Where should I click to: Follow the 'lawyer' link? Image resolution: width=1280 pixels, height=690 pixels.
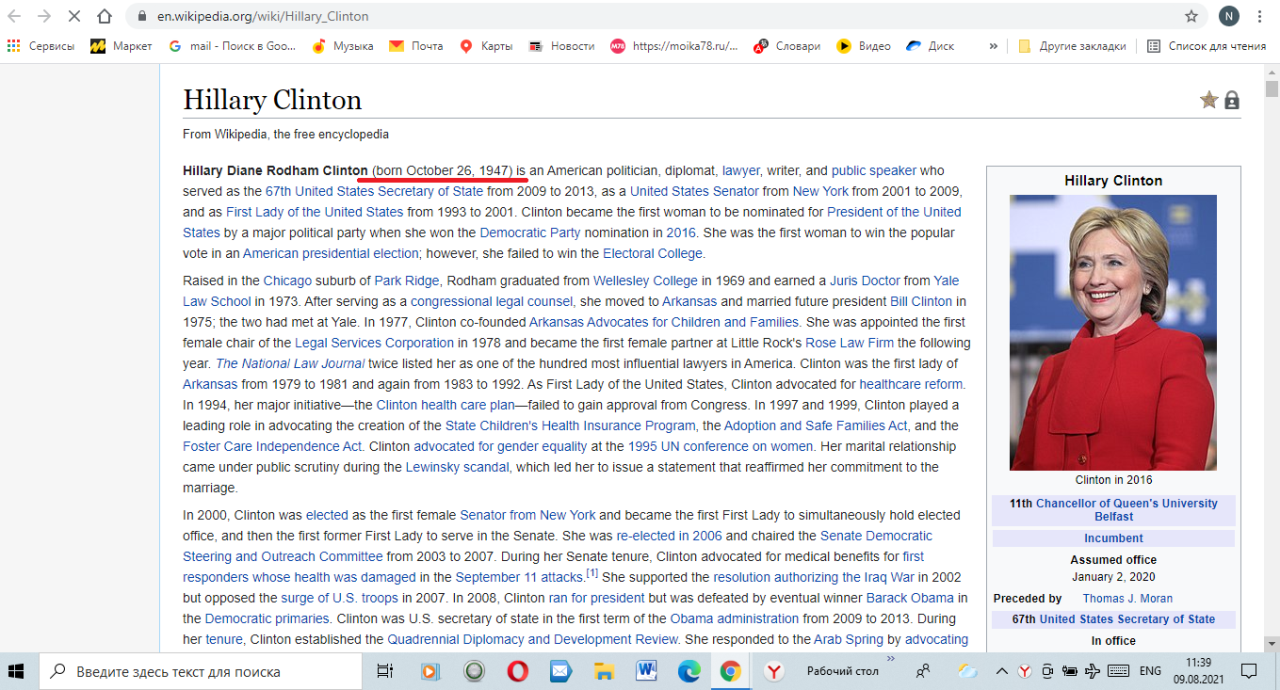(741, 171)
